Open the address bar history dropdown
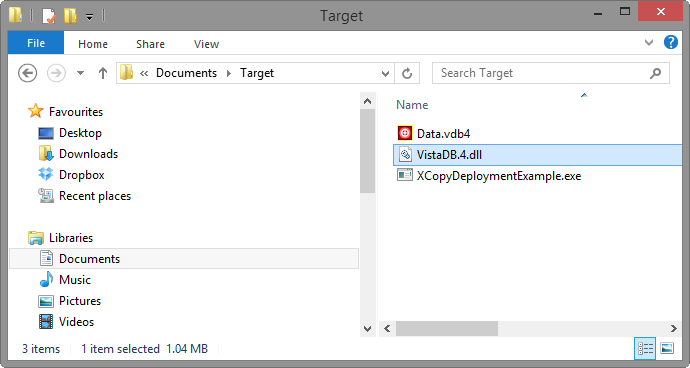690x368 pixels. [385, 74]
